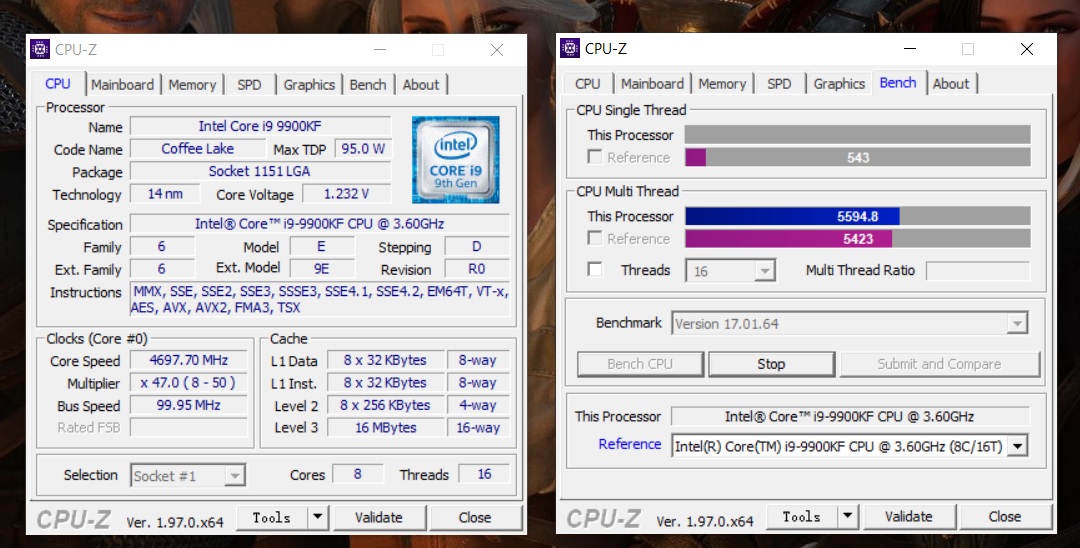Screen dimensions: 1080x548
Task: Open Memory tab in right window
Action: (723, 84)
